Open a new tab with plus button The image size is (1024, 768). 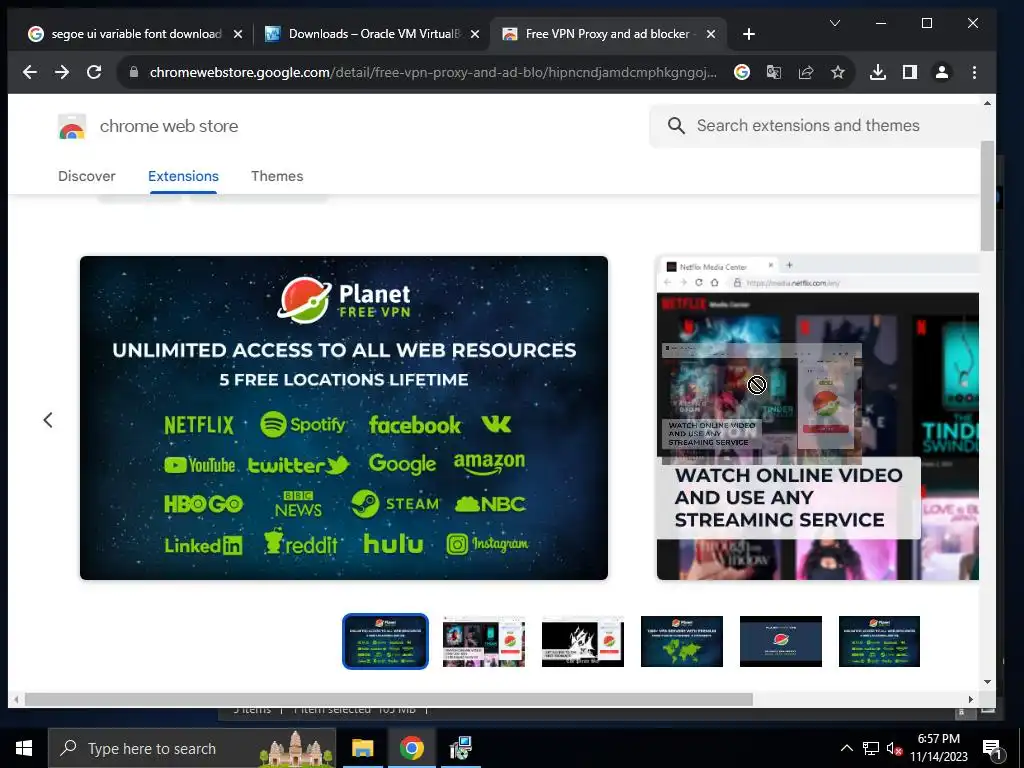749,34
